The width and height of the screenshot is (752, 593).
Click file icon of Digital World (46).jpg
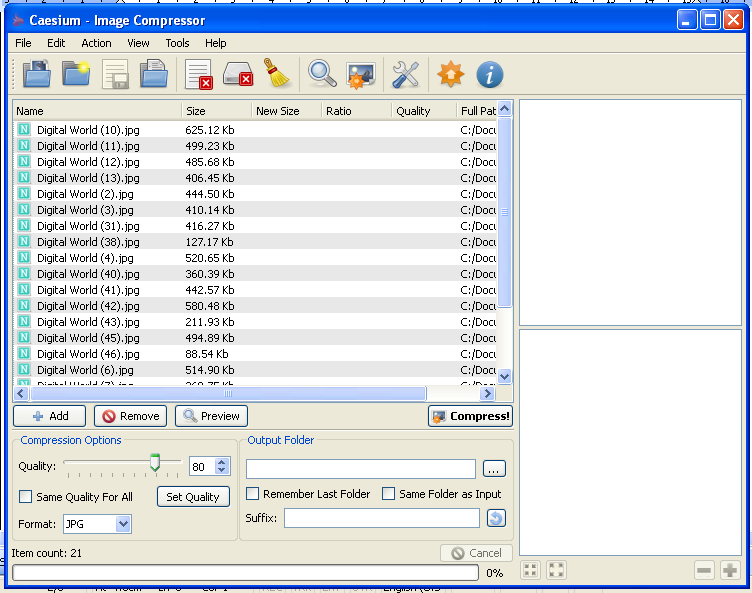pyautogui.click(x=24, y=353)
